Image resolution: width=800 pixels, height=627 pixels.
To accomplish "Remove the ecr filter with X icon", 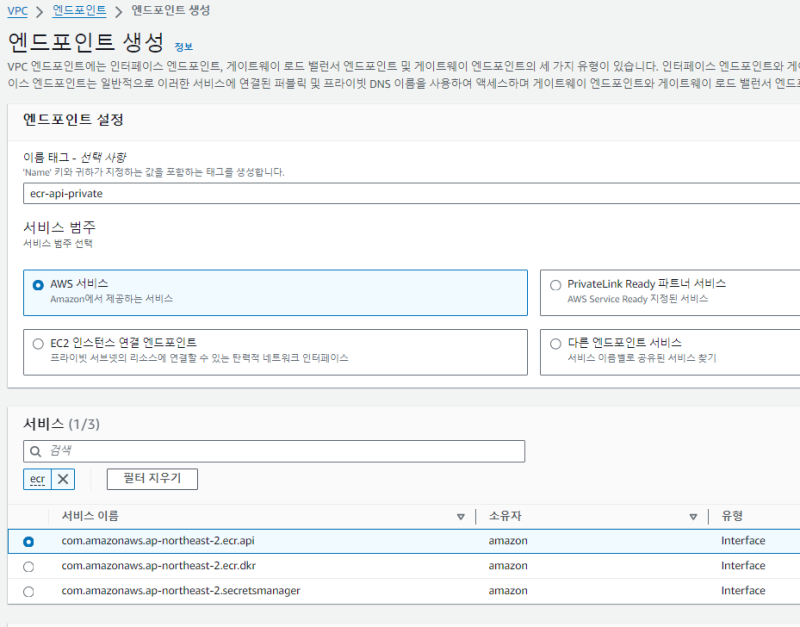I will [x=63, y=479].
